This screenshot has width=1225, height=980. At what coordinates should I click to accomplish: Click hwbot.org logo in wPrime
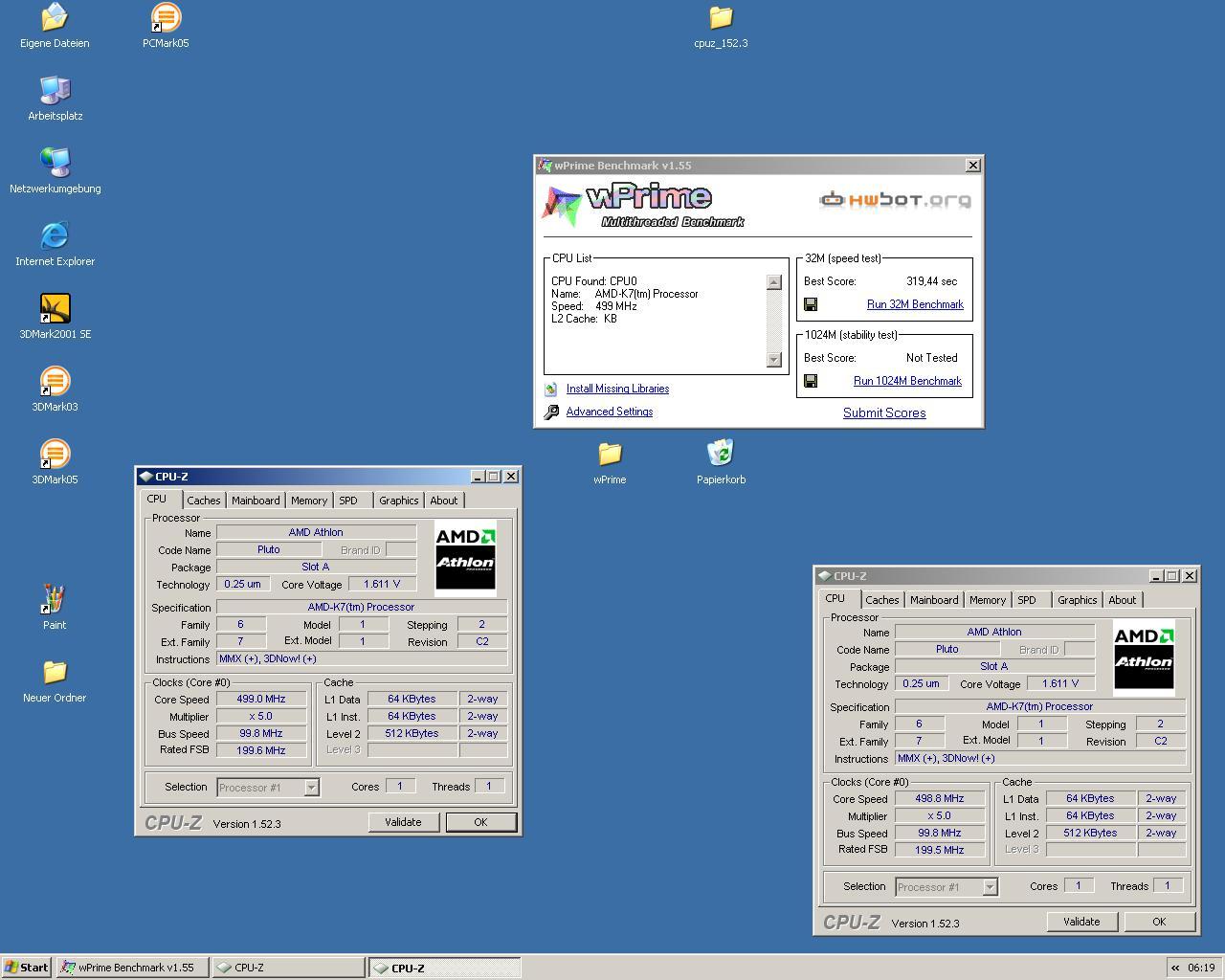coord(896,199)
